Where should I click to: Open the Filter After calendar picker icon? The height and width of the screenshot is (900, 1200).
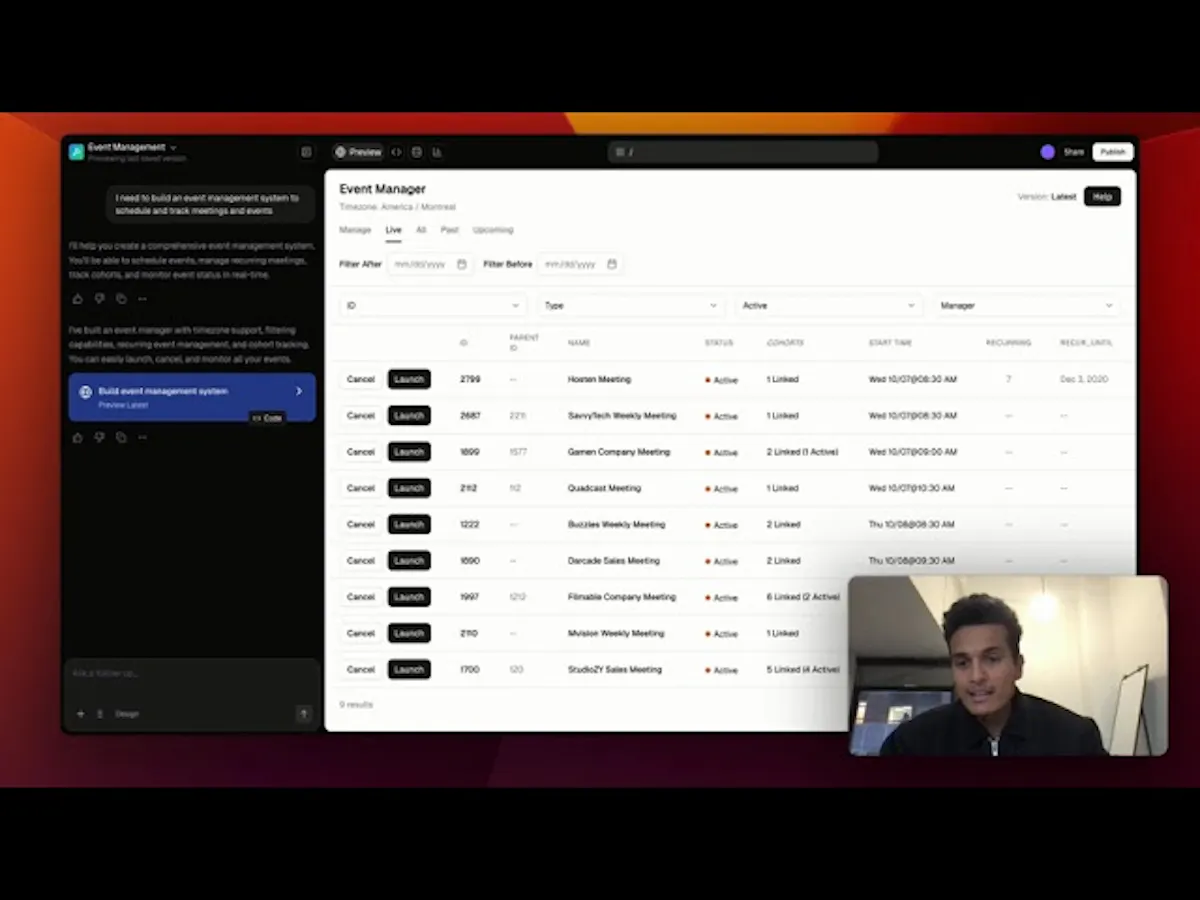(461, 264)
